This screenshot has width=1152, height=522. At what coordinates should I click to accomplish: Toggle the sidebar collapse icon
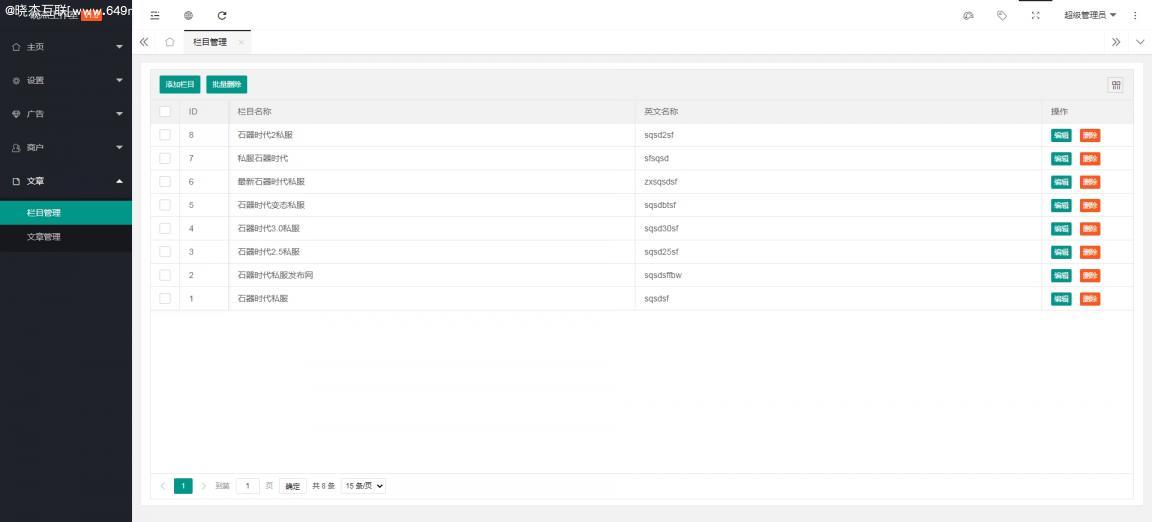[155, 15]
